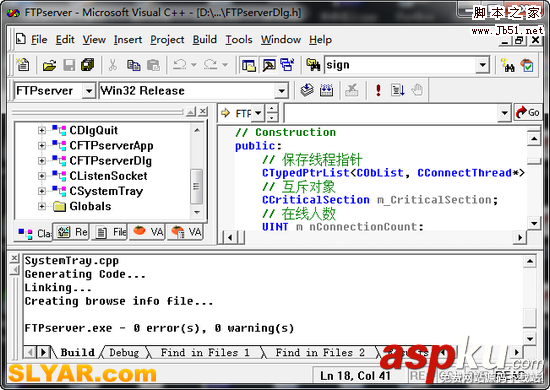550x390 pixels.
Task: Click the class tree vertical scrollbar thumb
Action: pyautogui.click(x=196, y=186)
